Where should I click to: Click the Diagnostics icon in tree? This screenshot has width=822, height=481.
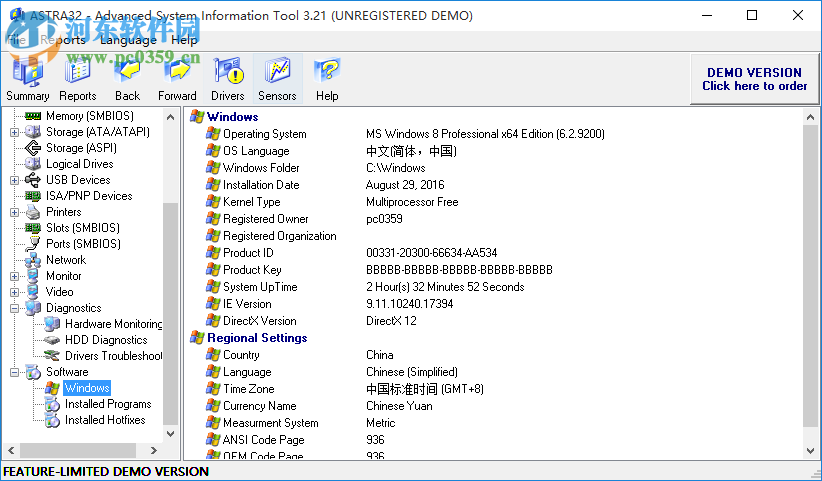pyautogui.click(x=33, y=308)
